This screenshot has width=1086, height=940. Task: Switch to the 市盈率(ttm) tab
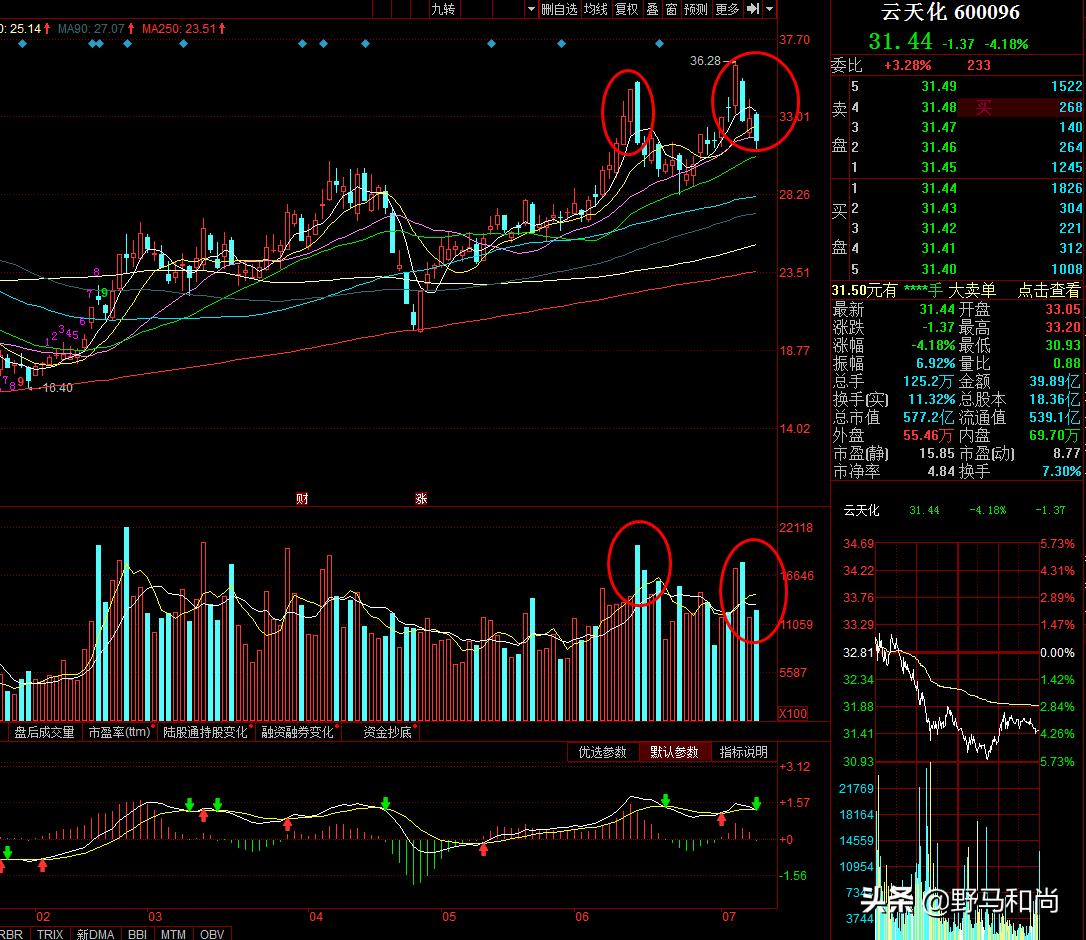[x=119, y=732]
